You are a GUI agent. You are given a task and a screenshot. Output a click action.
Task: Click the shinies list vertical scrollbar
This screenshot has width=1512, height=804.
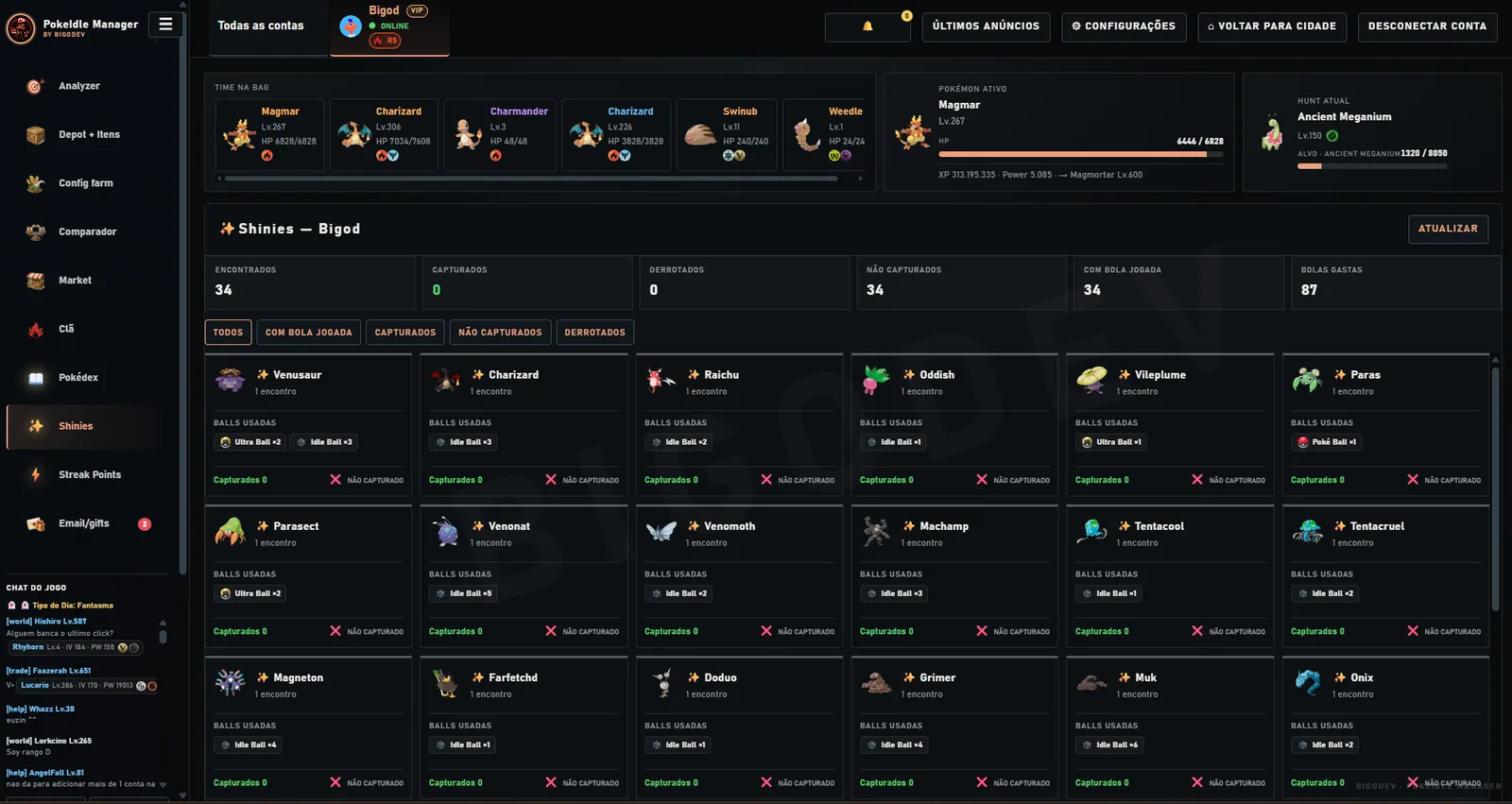1495,489
